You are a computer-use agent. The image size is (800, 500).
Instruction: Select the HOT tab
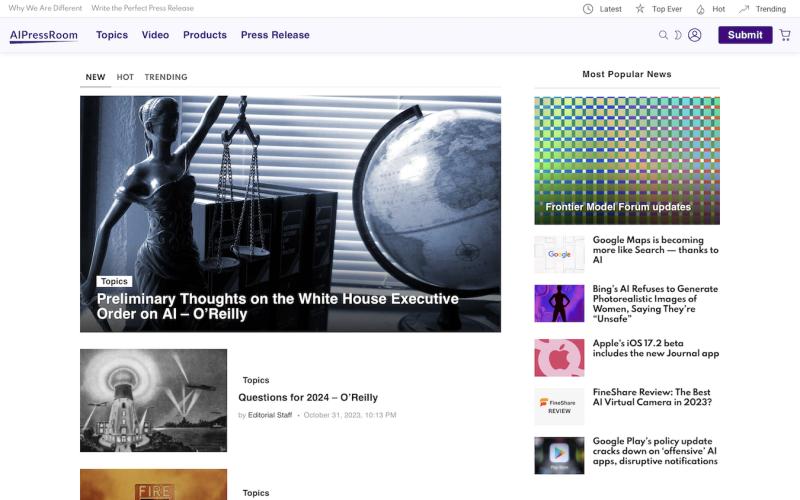tap(125, 77)
